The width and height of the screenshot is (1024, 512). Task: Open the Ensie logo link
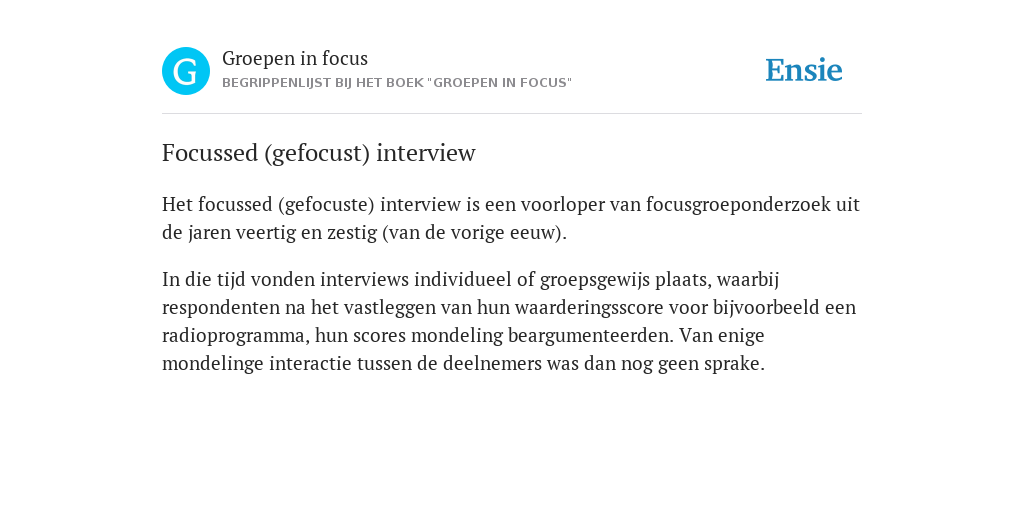(804, 71)
